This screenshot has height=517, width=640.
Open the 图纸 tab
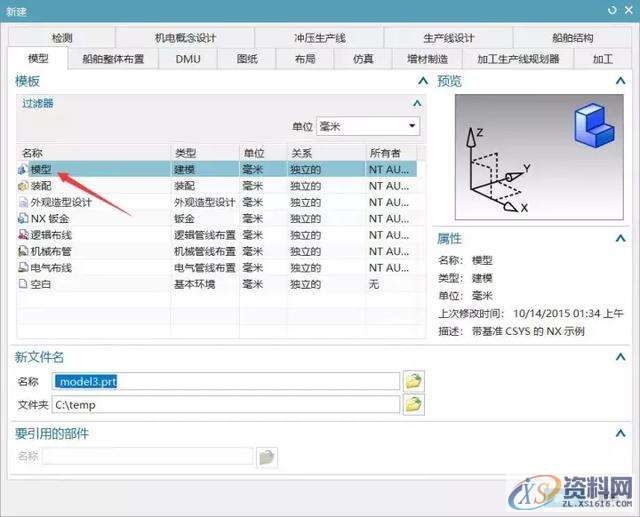(x=247, y=59)
